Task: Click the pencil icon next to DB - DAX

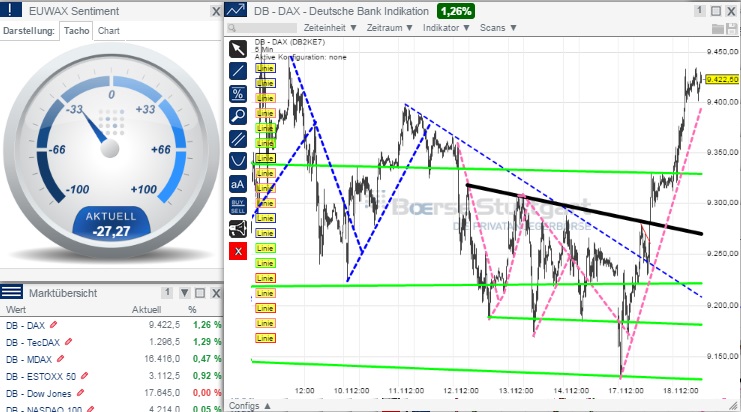Action: point(53,325)
